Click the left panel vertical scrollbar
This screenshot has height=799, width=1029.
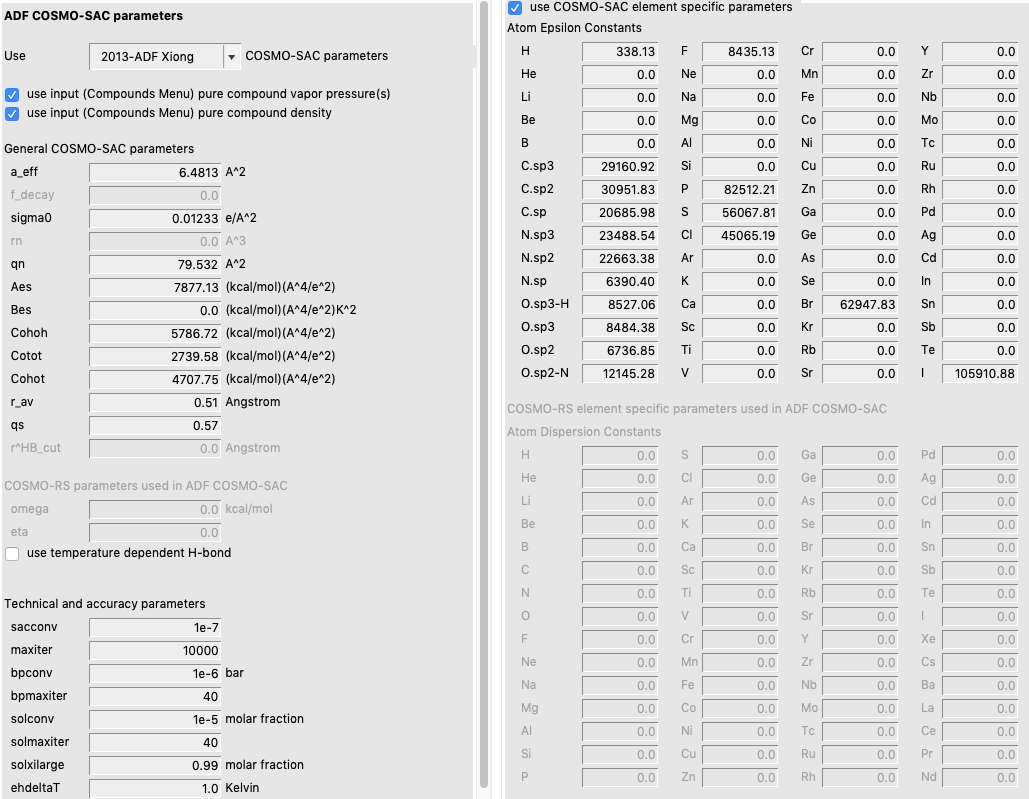[x=484, y=394]
